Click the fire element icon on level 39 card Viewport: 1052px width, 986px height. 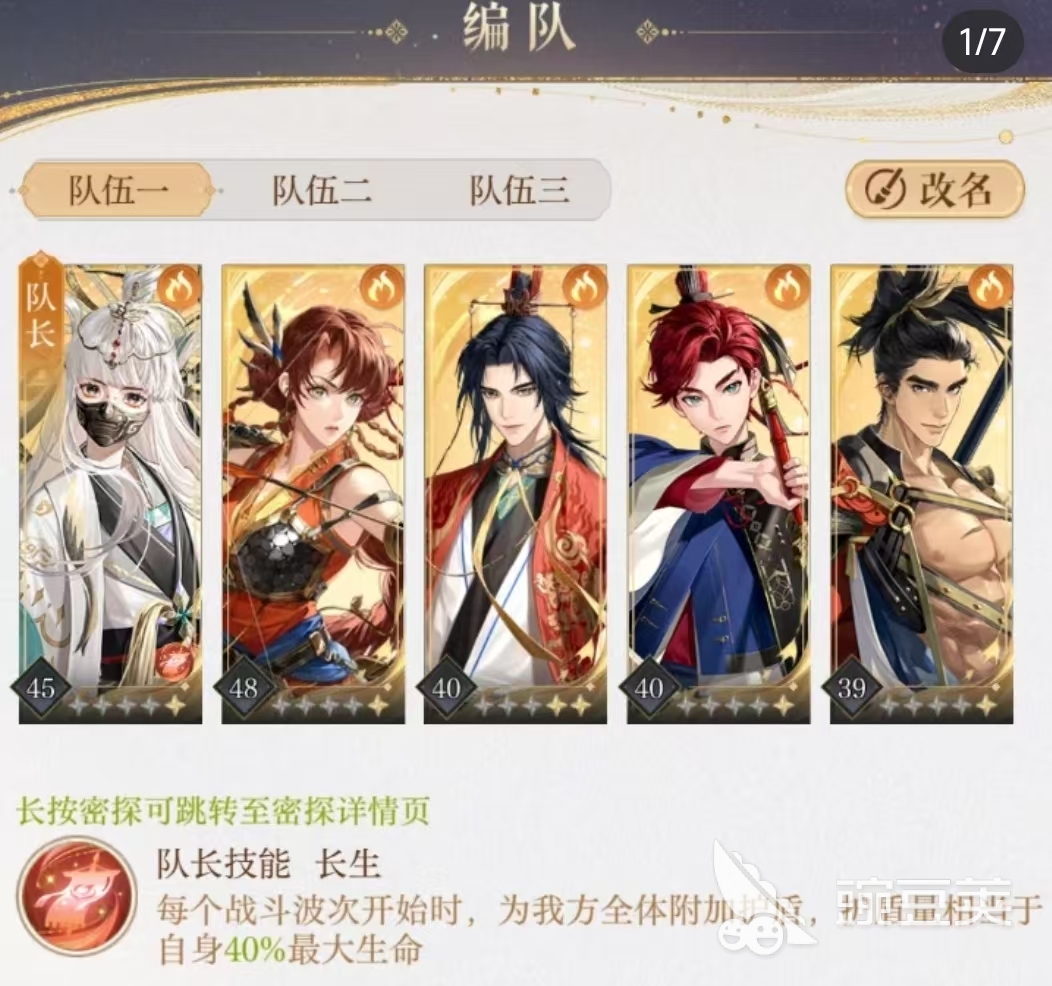tap(990, 287)
